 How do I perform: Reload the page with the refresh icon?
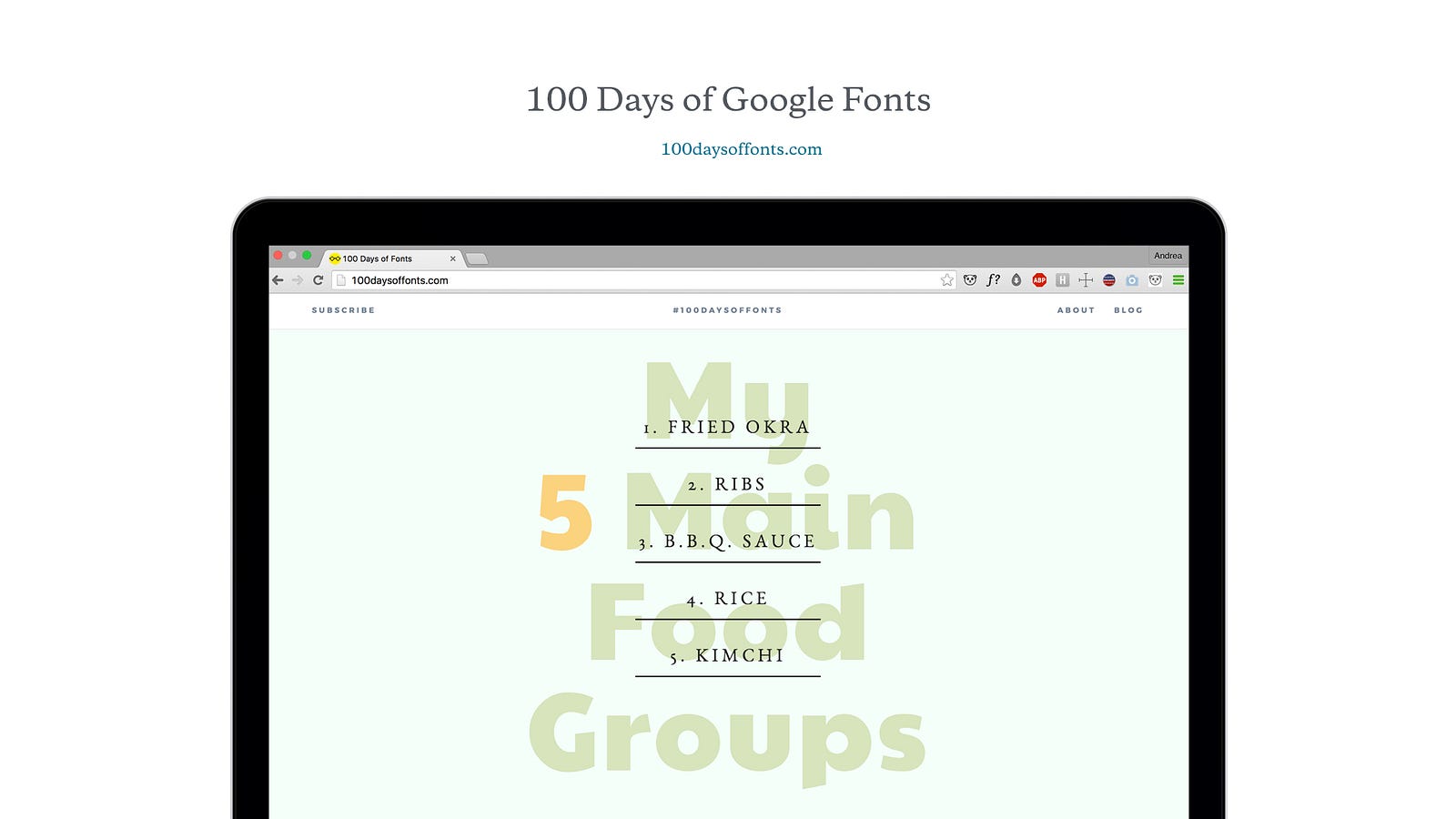318,280
